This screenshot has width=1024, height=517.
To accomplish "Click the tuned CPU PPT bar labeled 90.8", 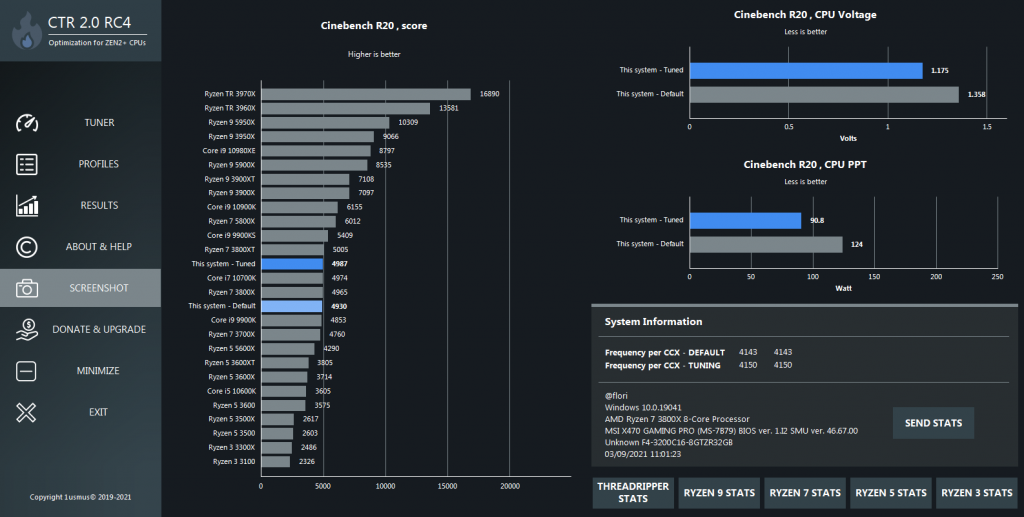I will click(746, 220).
